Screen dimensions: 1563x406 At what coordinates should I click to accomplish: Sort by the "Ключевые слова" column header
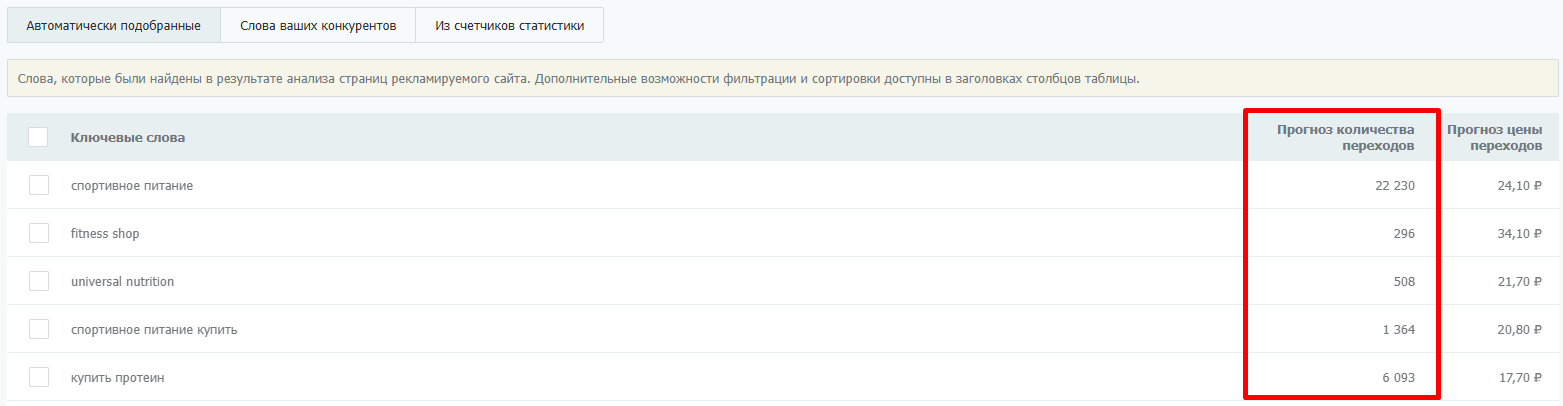pos(127,138)
